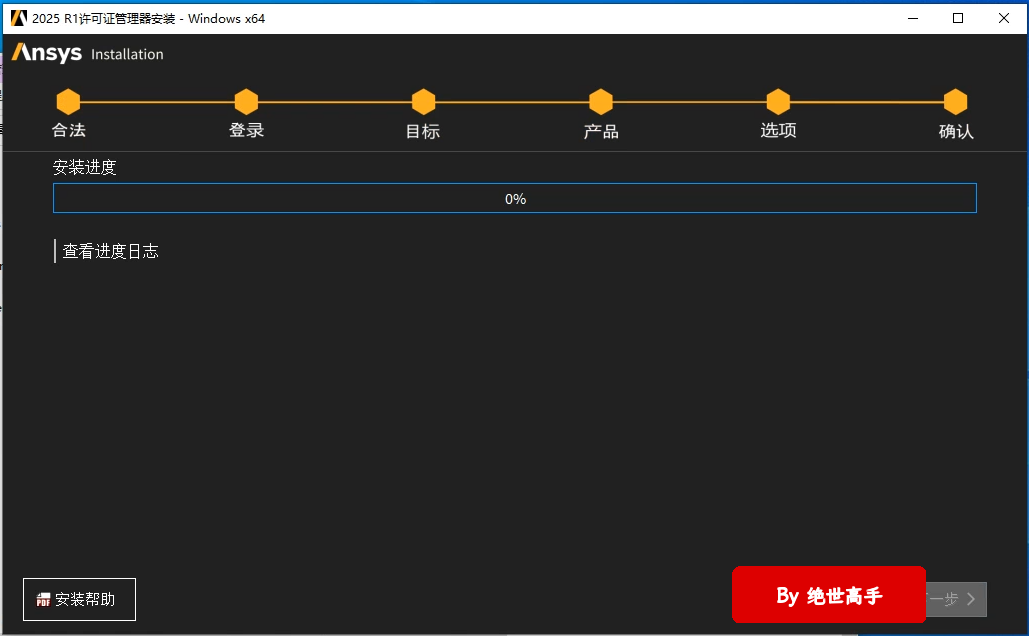The image size is (1029, 636).
Task: Maximize the installer window
Action: pos(958,18)
